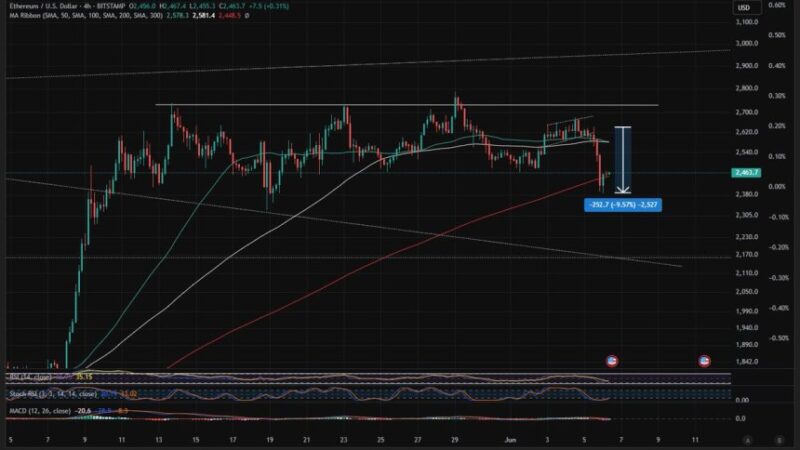Click the round button right of auto scale

779,440
